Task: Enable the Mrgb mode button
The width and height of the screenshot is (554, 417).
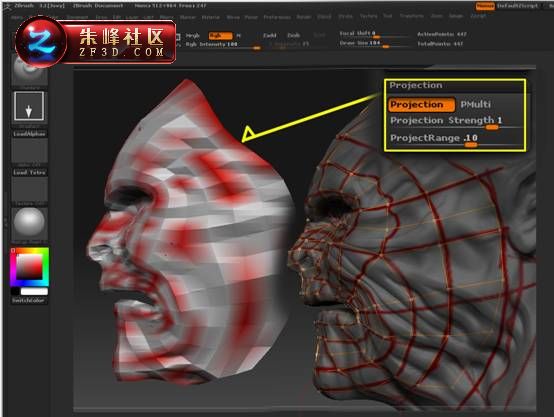Action: [193, 36]
